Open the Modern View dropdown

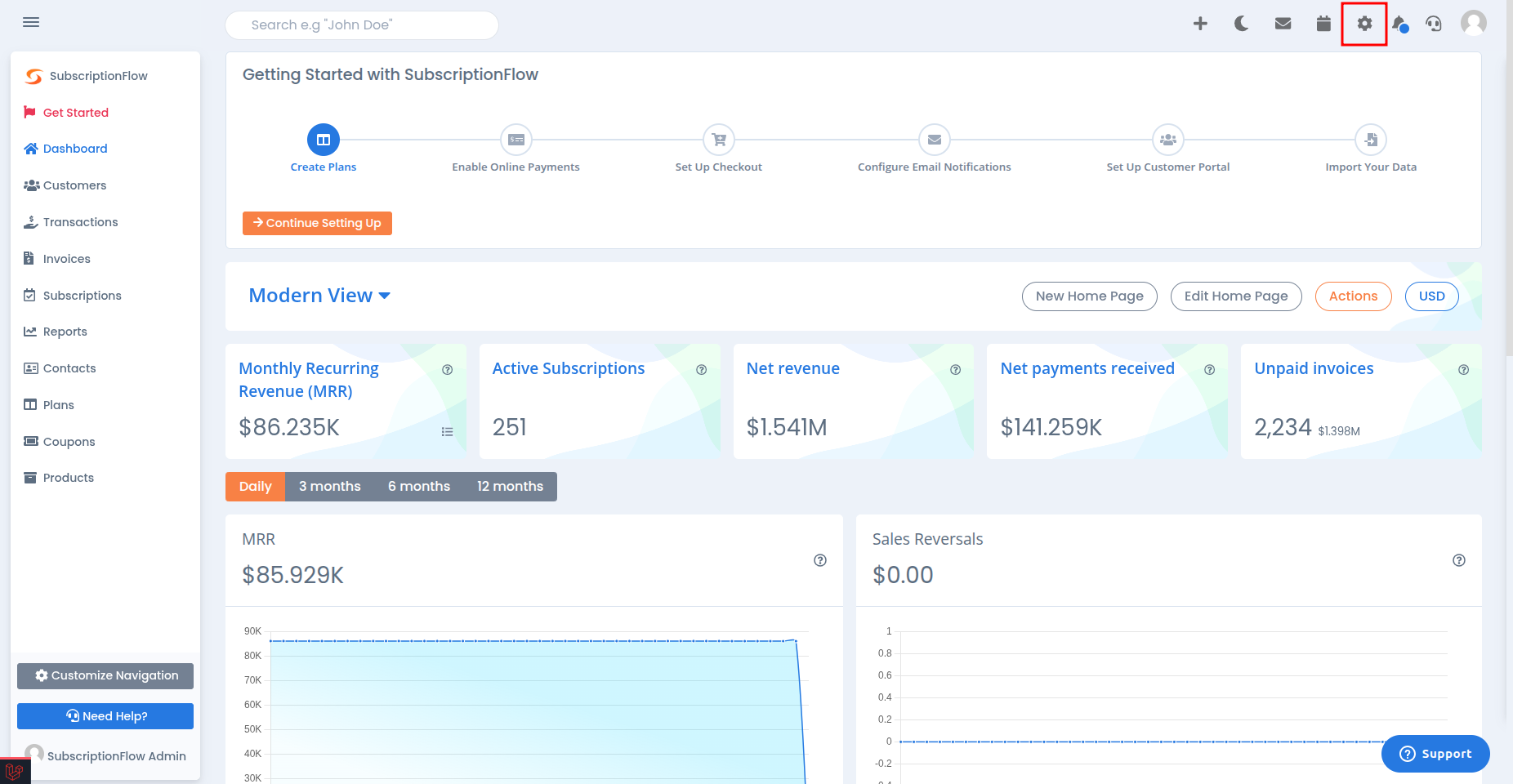pyautogui.click(x=319, y=296)
